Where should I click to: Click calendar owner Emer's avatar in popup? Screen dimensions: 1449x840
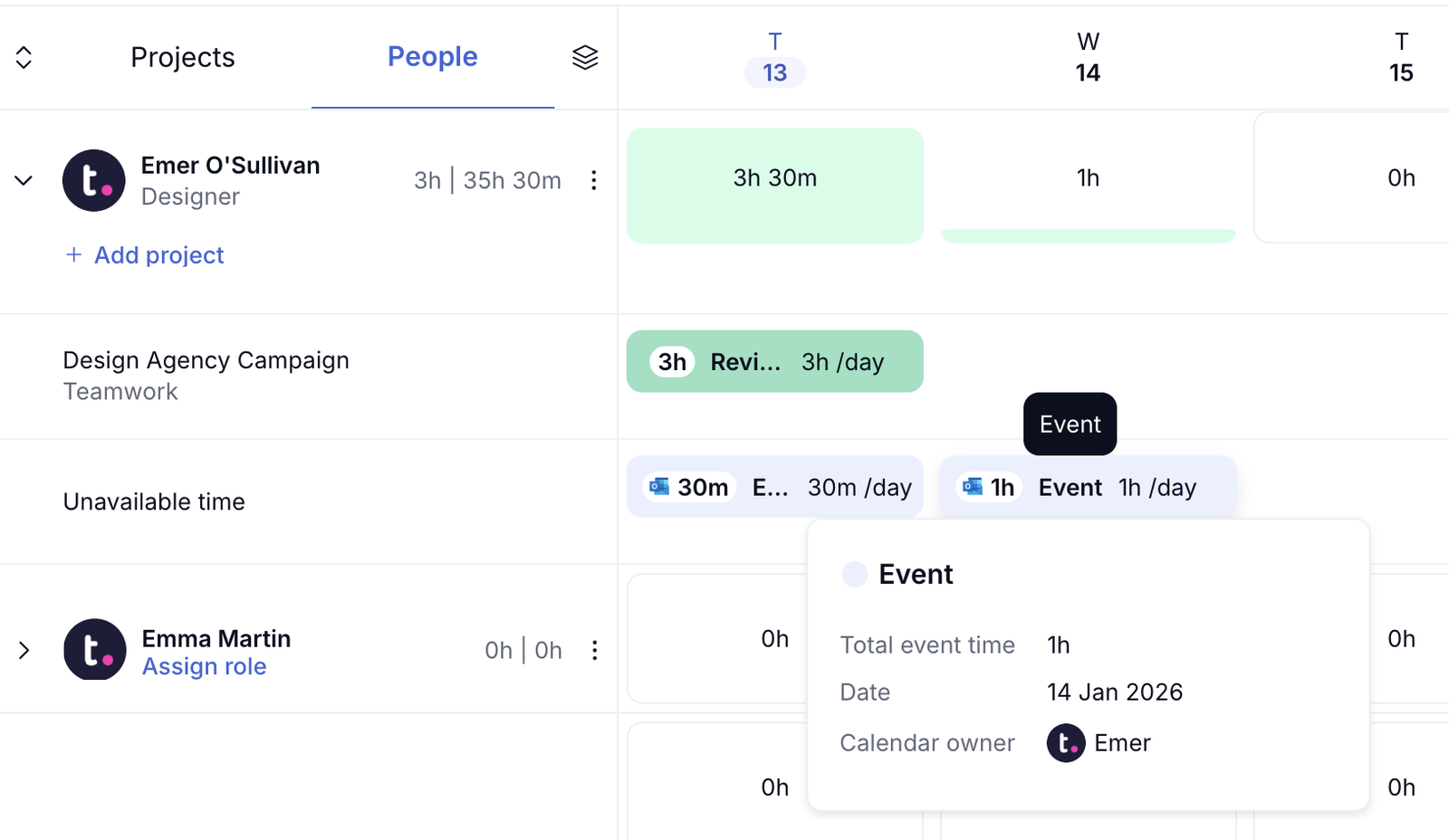pyautogui.click(x=1066, y=743)
